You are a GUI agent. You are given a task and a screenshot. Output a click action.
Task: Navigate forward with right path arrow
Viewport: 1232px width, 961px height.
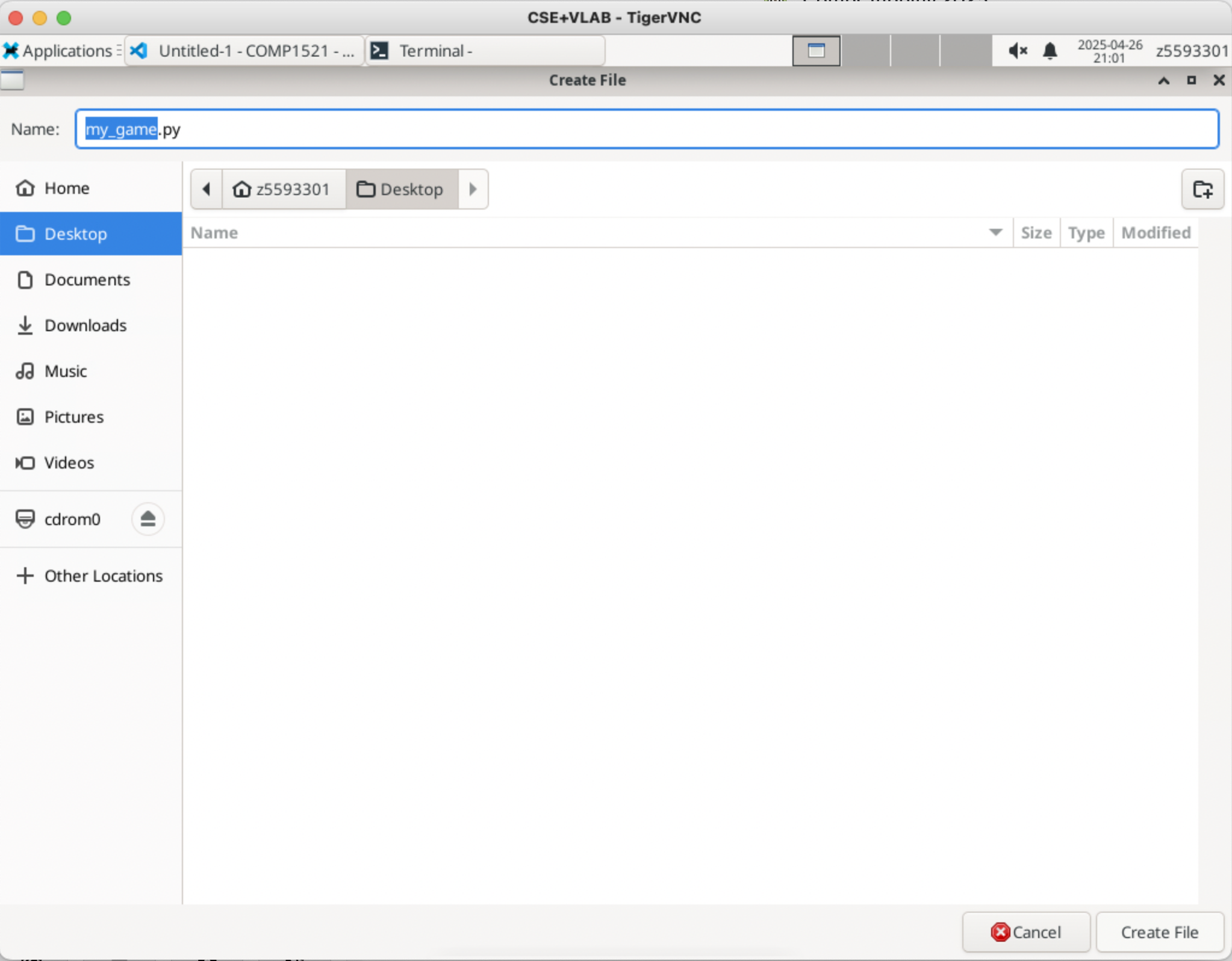coord(473,189)
